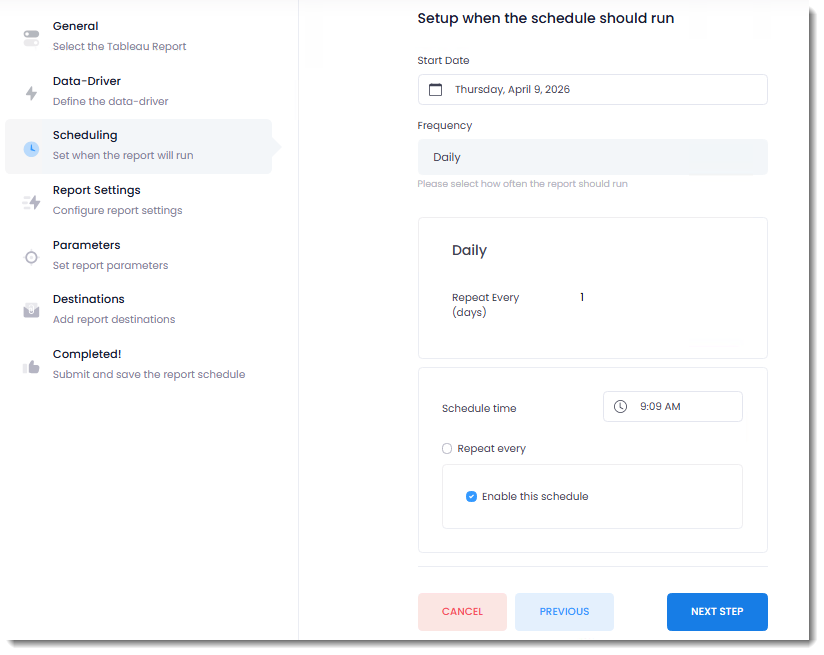824x655 pixels.
Task: Click the Repeat Every days value field
Action: (x=583, y=298)
